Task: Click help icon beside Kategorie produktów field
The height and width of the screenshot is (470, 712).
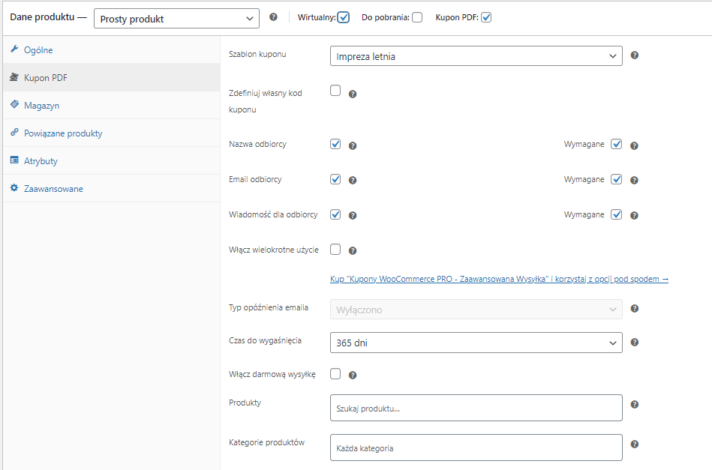Action: 635,445
